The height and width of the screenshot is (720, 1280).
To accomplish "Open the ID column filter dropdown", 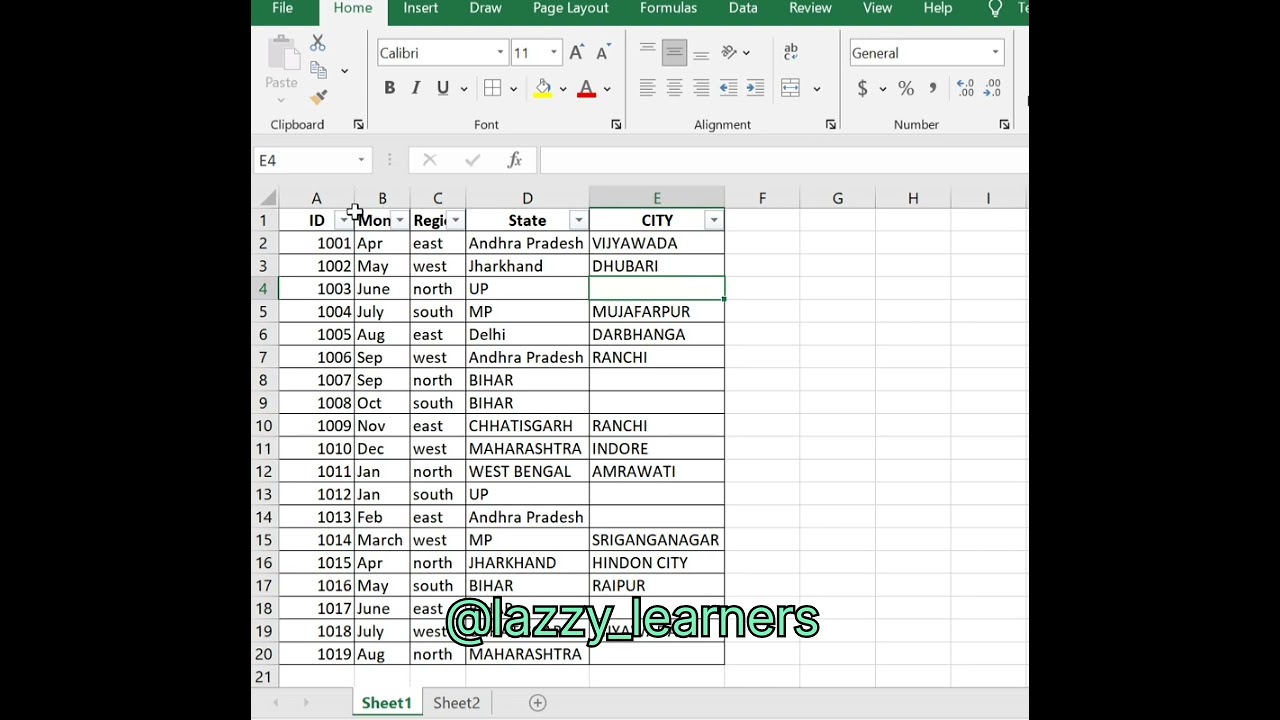I will tap(344, 220).
